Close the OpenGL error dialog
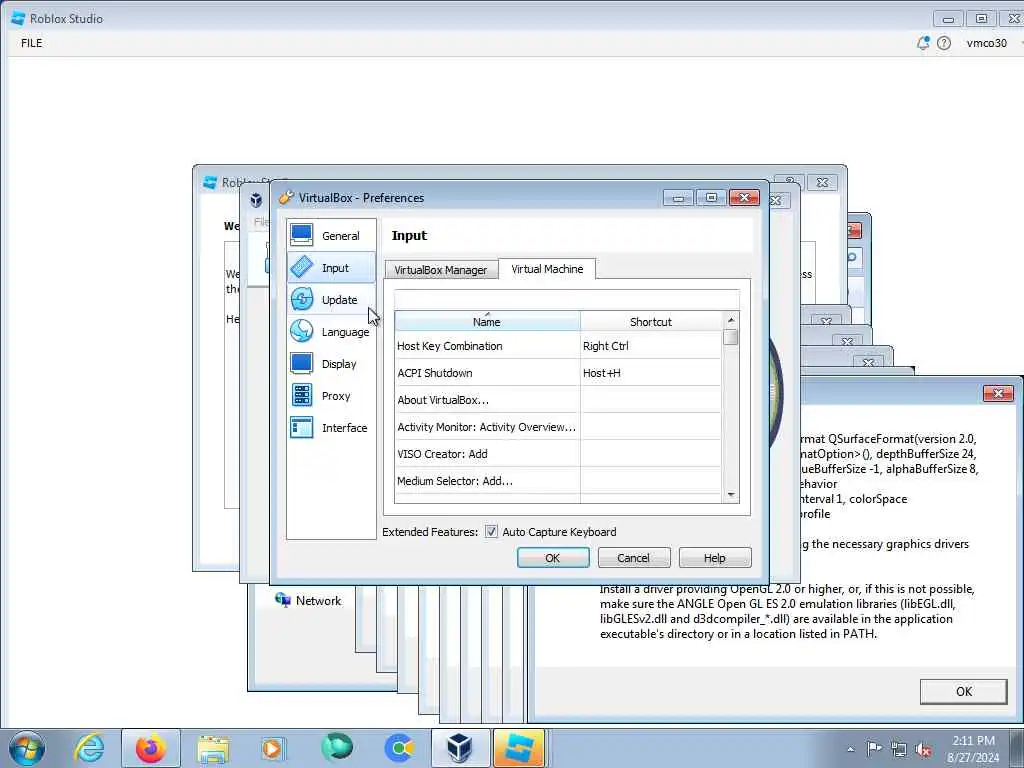Image resolution: width=1024 pixels, height=768 pixels. [x=998, y=393]
